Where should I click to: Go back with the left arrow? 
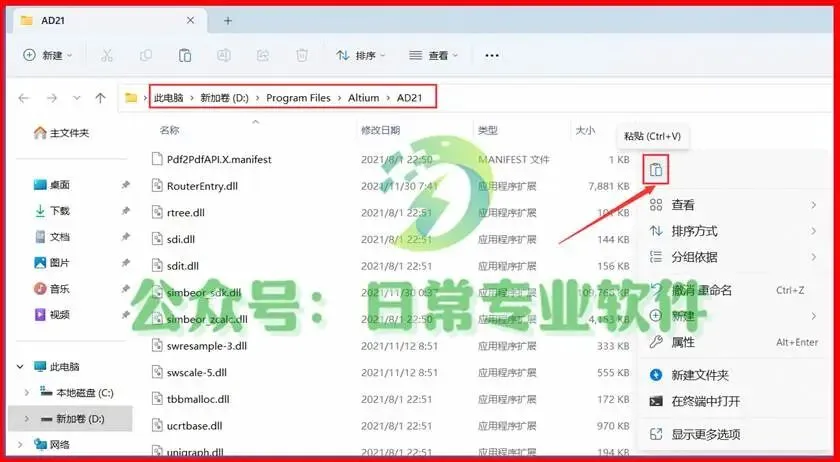point(24,98)
